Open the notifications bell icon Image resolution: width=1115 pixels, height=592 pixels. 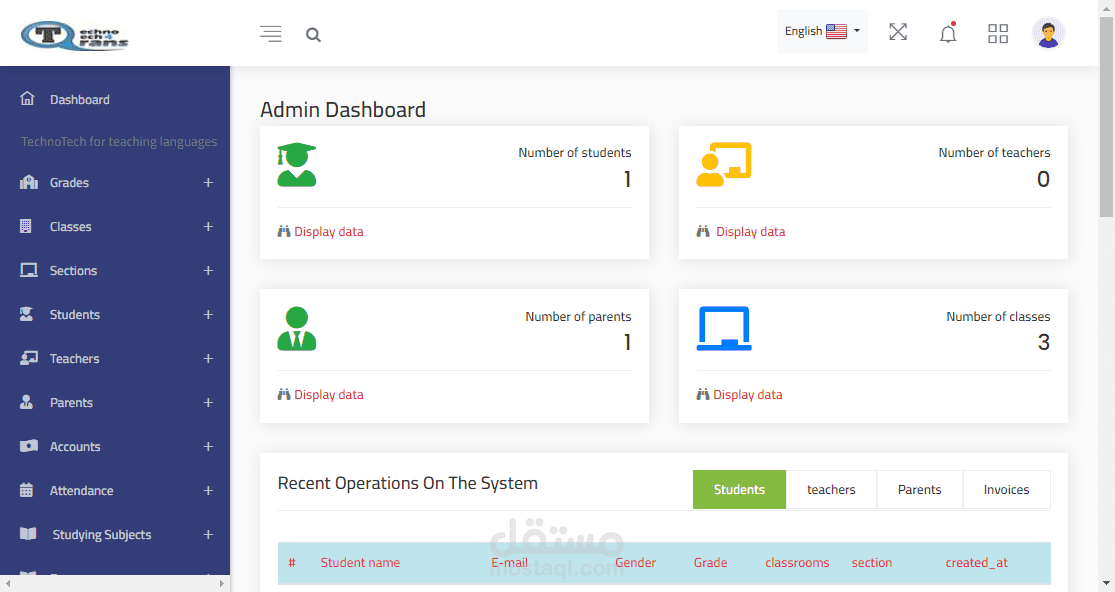click(948, 33)
